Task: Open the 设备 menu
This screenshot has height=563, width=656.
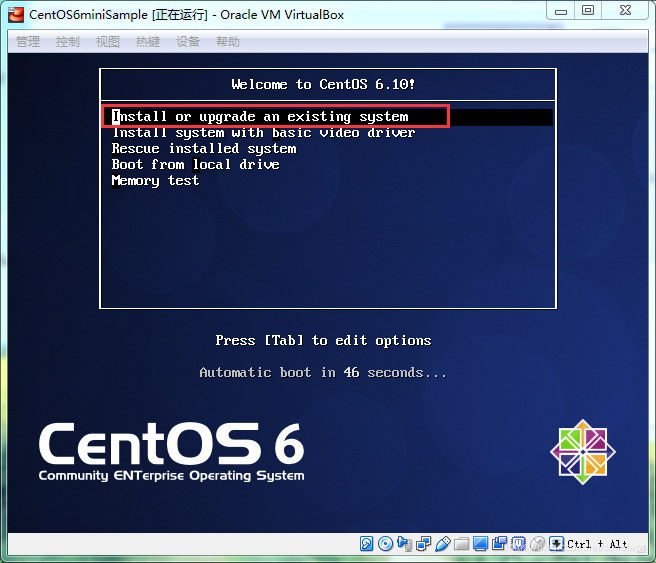Action: pos(187,41)
